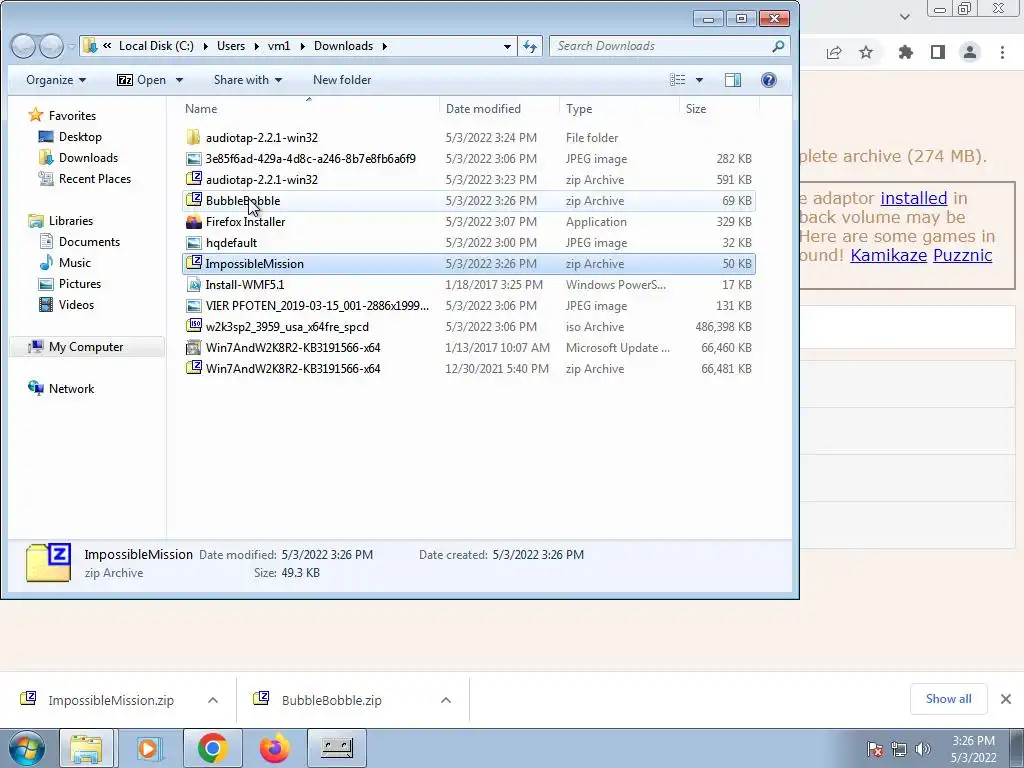The width and height of the screenshot is (1024, 768).
Task: Expand the arrow after Downloads in breadcrumb
Action: click(384, 46)
